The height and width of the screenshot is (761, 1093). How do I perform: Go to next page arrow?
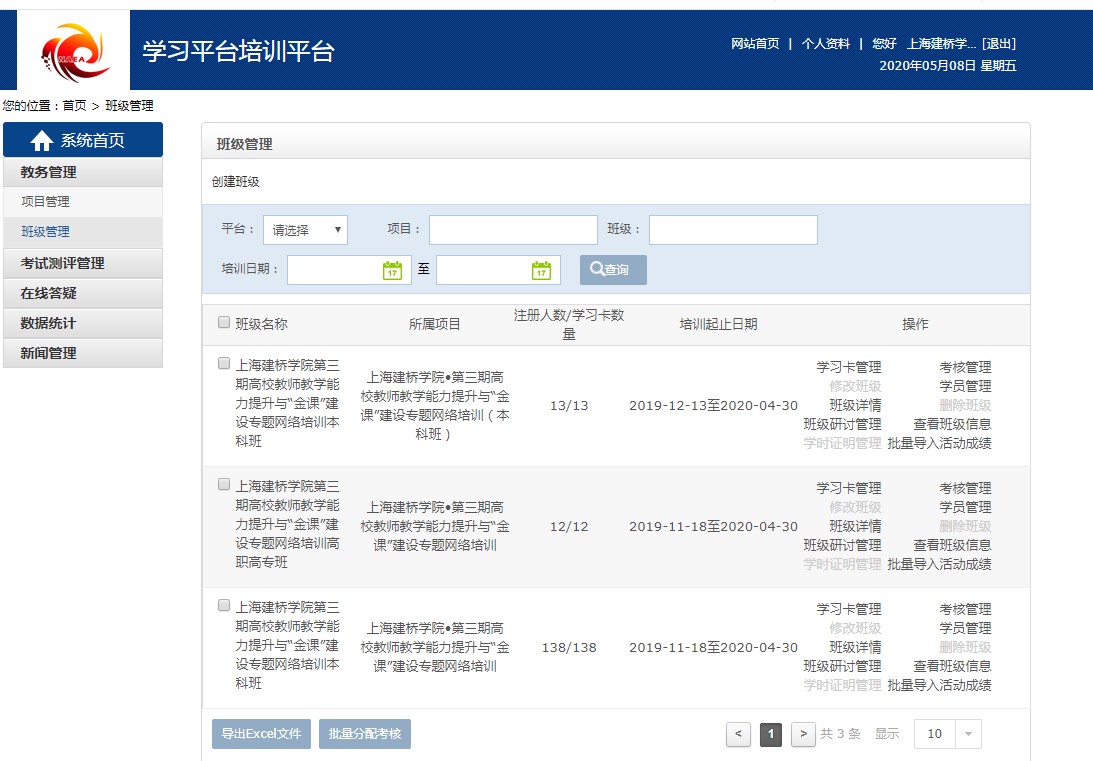coord(803,734)
